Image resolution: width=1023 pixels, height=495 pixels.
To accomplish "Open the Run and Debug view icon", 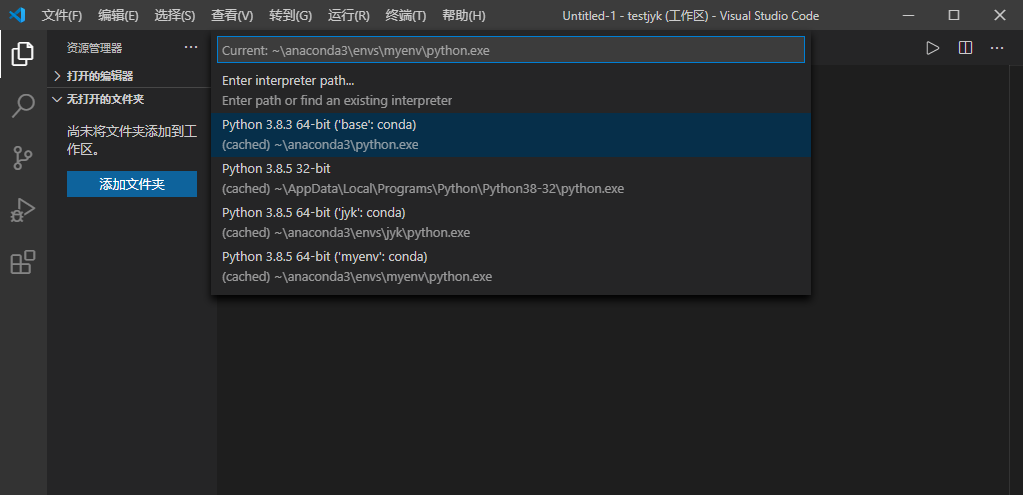I will [23, 210].
